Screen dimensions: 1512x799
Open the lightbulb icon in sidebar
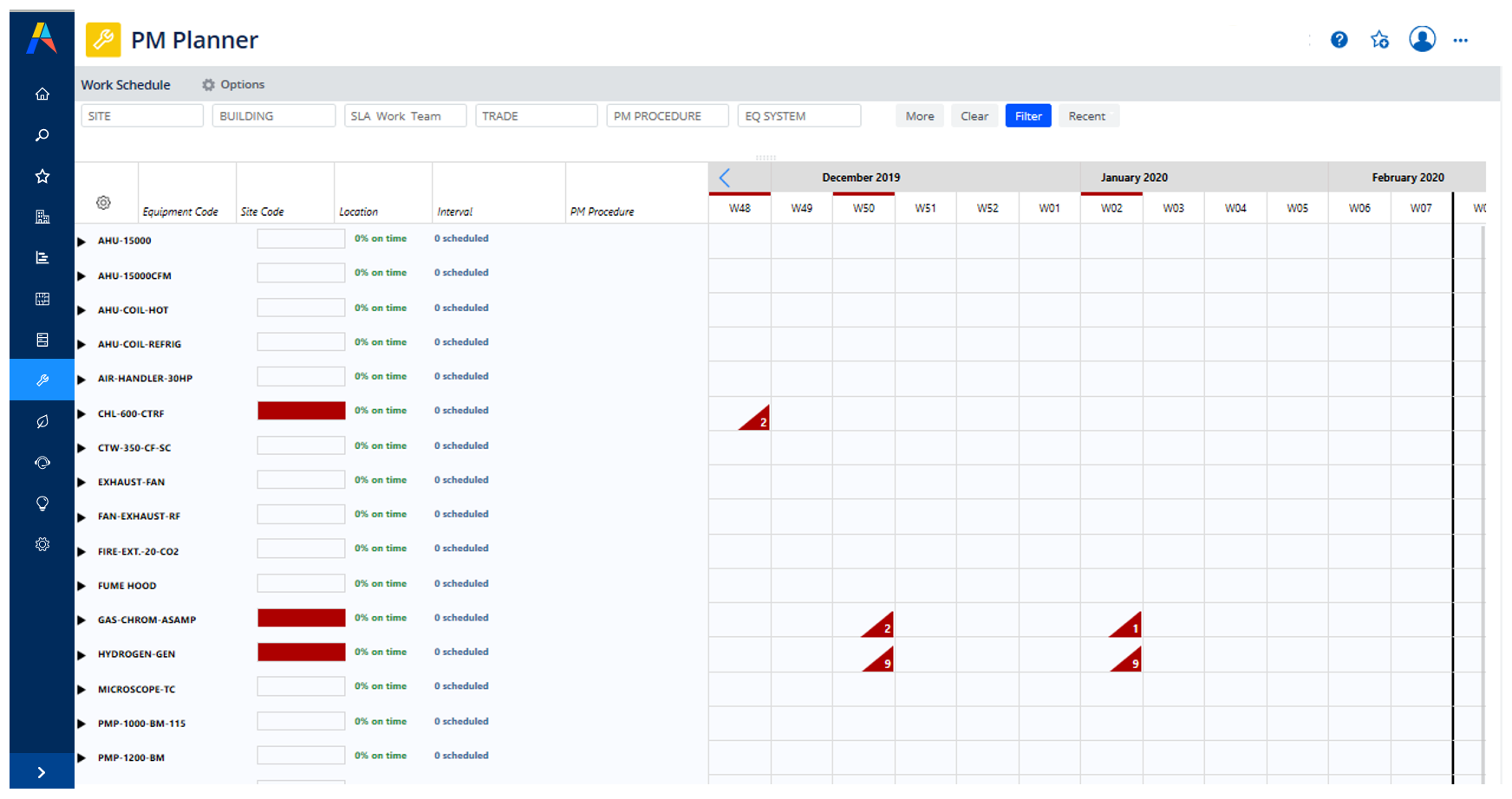42,503
